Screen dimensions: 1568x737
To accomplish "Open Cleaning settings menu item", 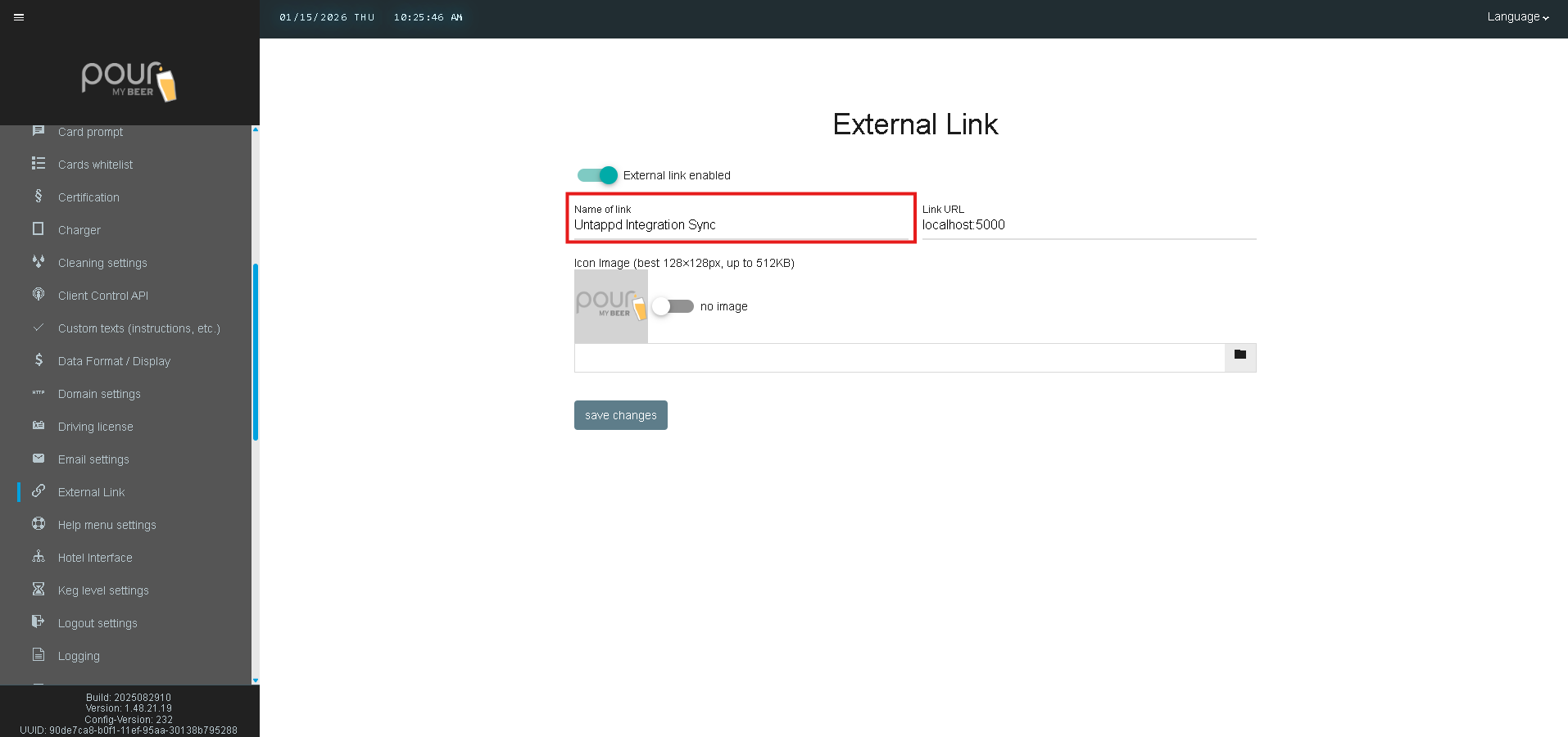I will click(102, 263).
